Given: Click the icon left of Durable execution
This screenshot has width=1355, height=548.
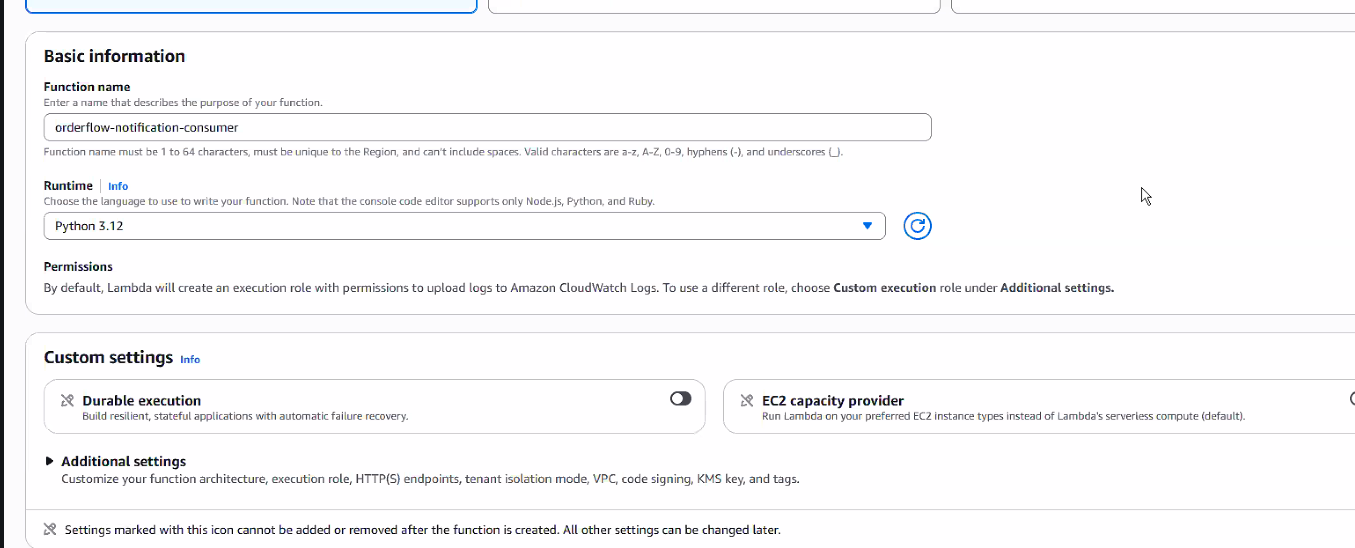Looking at the screenshot, I should pos(67,401).
